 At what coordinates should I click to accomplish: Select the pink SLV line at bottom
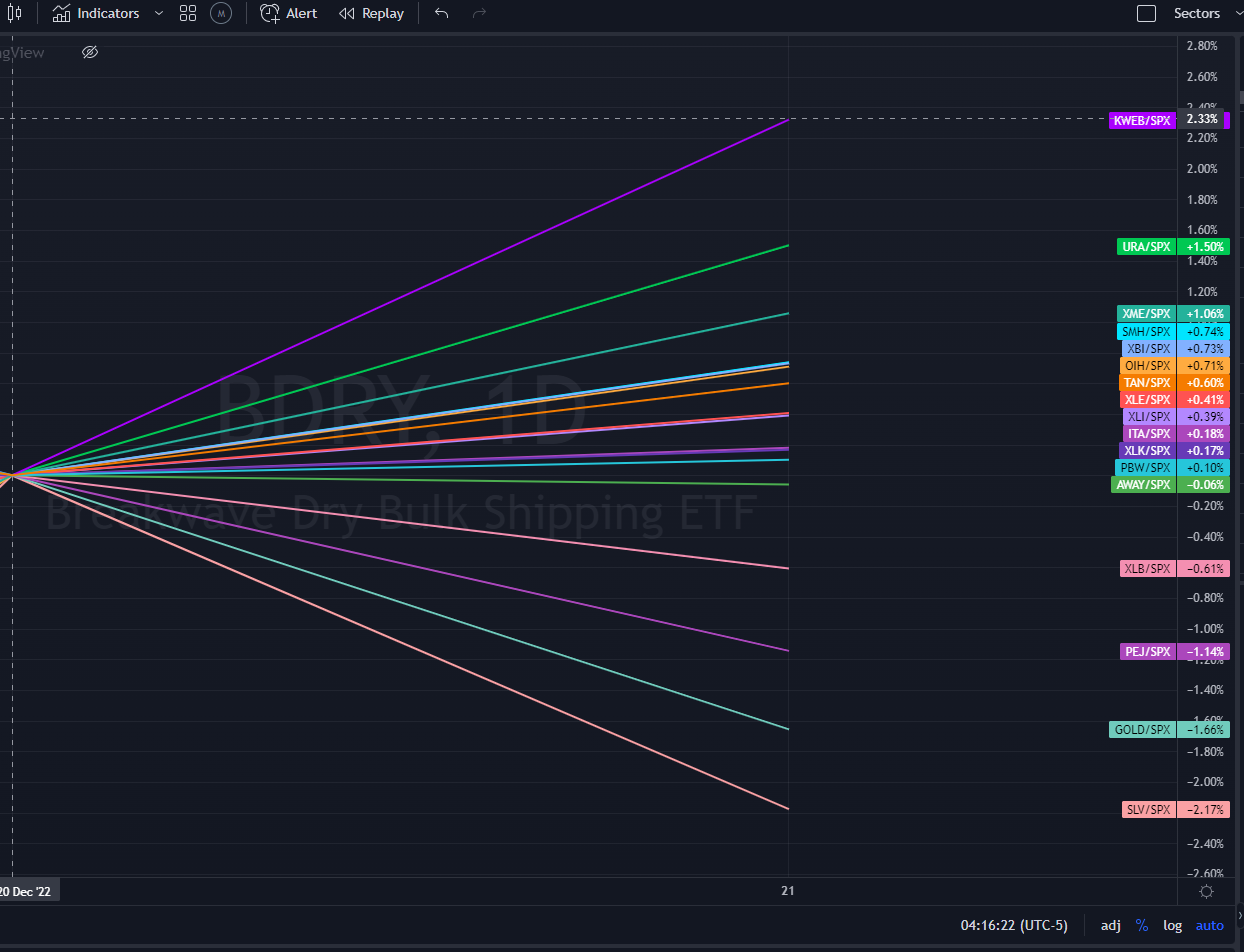(x=400, y=642)
